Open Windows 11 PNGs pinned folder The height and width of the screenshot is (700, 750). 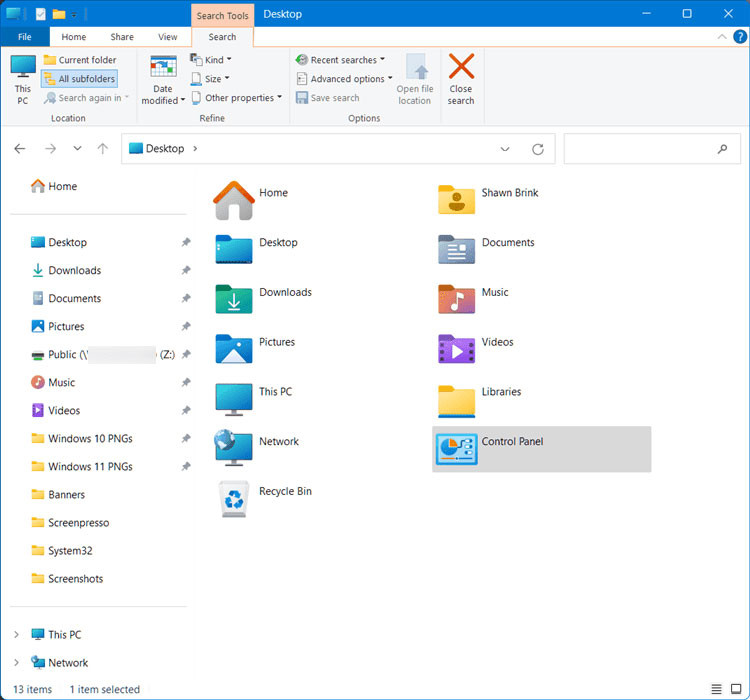(x=81, y=467)
